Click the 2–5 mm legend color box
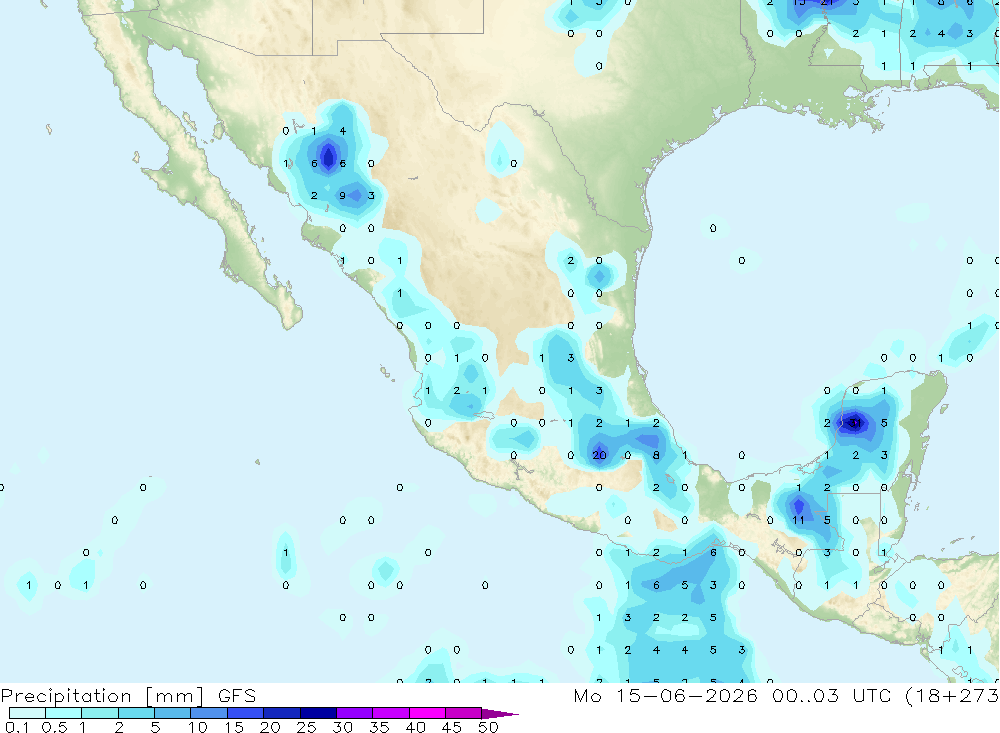1000x733 pixels. [x=136, y=713]
